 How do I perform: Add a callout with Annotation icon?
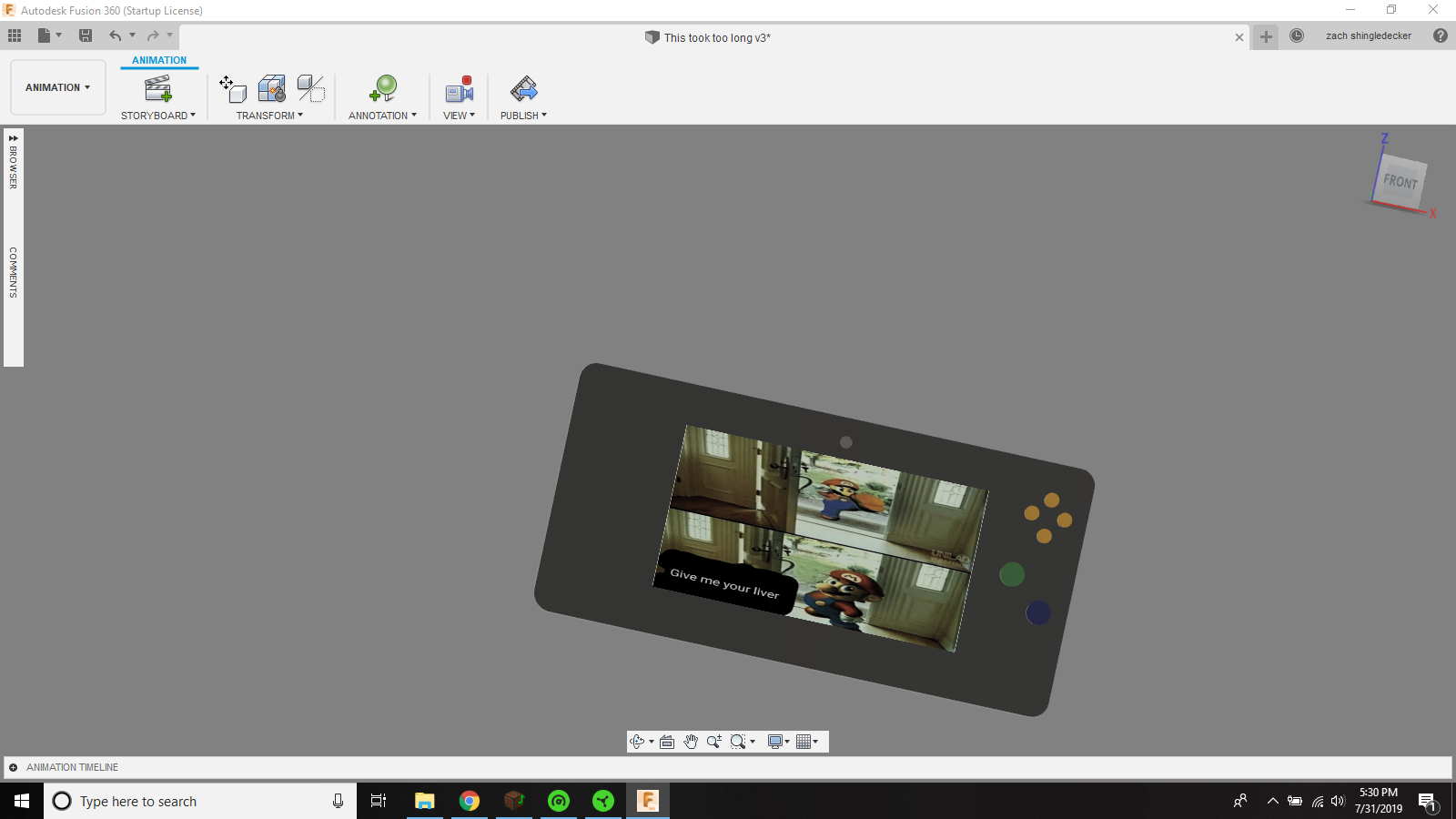pos(383,89)
